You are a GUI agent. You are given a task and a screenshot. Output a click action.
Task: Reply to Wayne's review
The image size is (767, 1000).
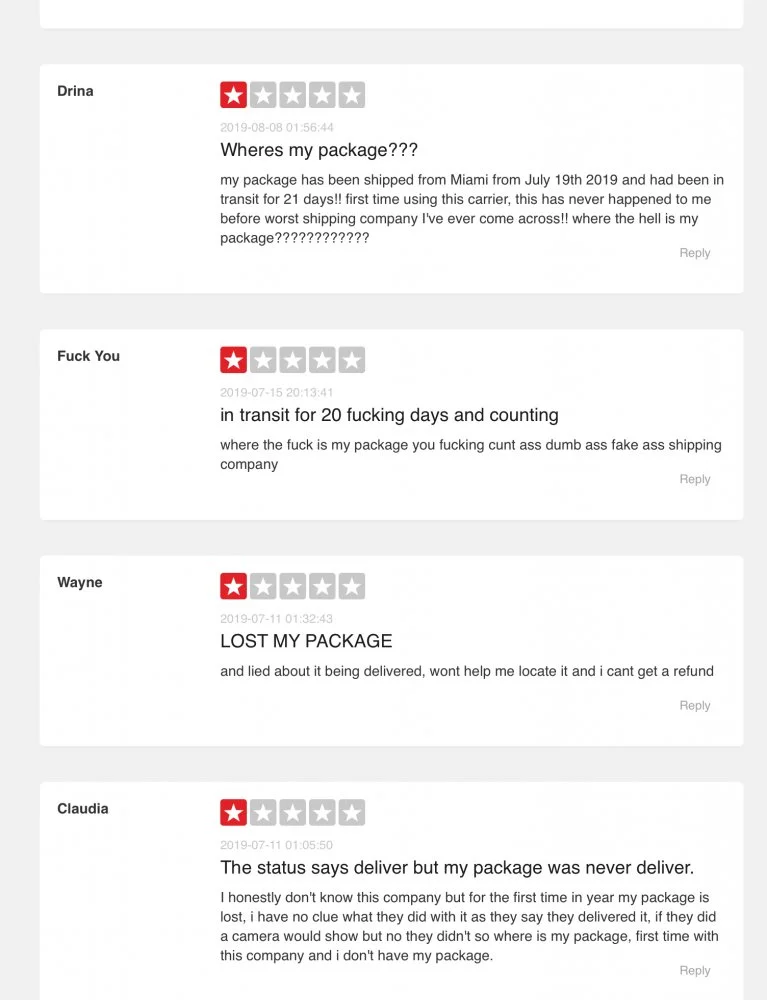coord(694,705)
